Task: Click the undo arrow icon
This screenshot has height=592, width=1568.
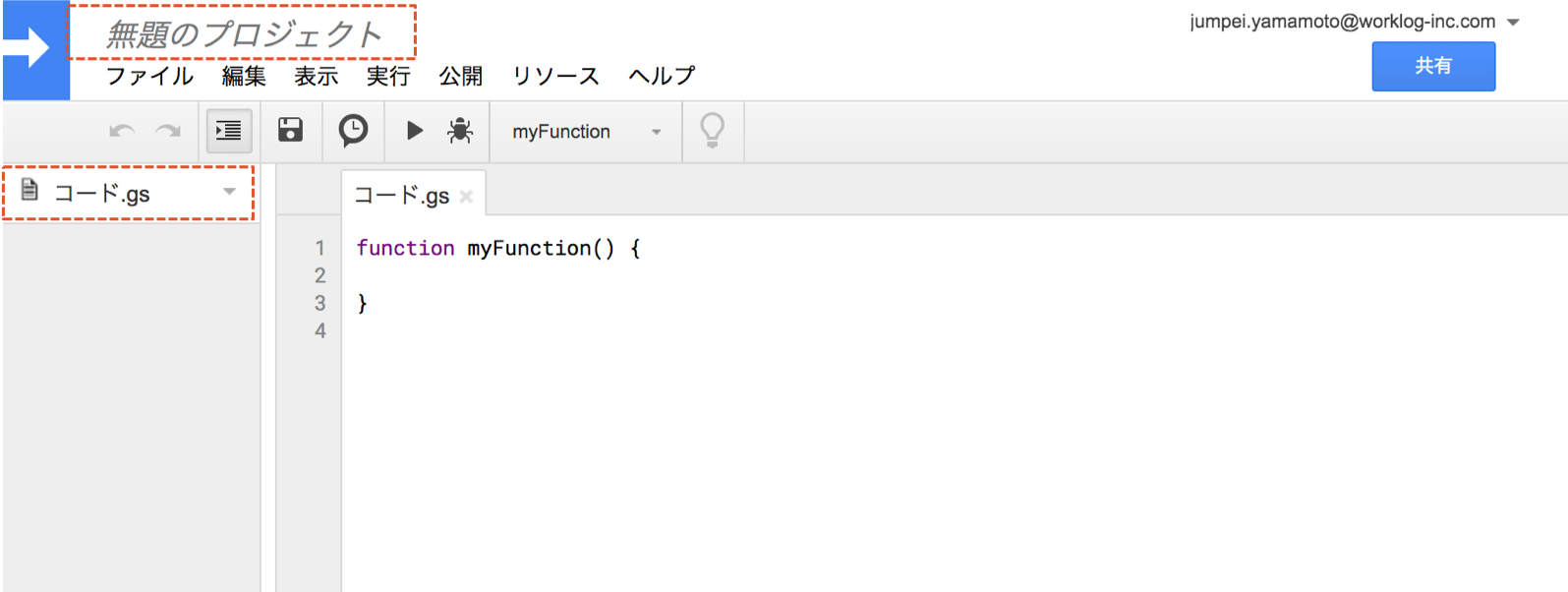Action: 122,131
